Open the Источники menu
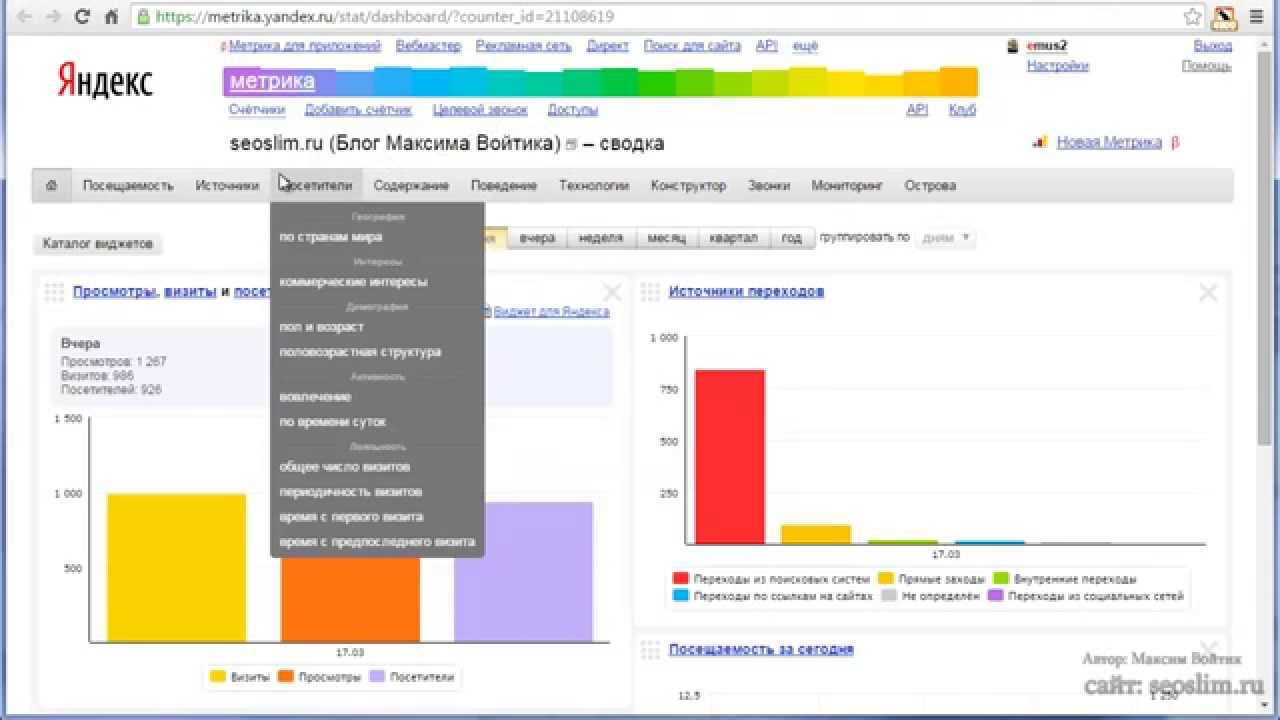The height and width of the screenshot is (720, 1280). pyautogui.click(x=227, y=185)
